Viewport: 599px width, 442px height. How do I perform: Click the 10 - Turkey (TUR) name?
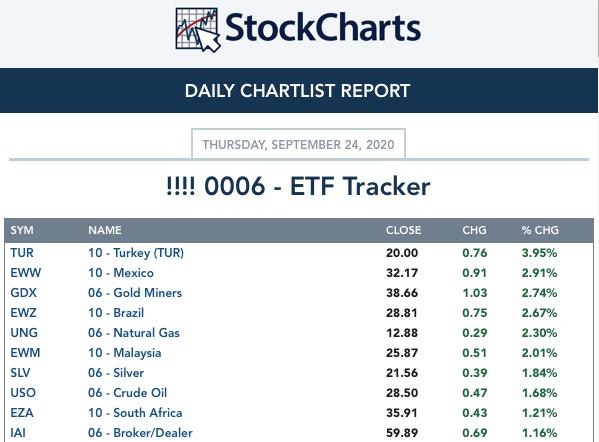136,253
